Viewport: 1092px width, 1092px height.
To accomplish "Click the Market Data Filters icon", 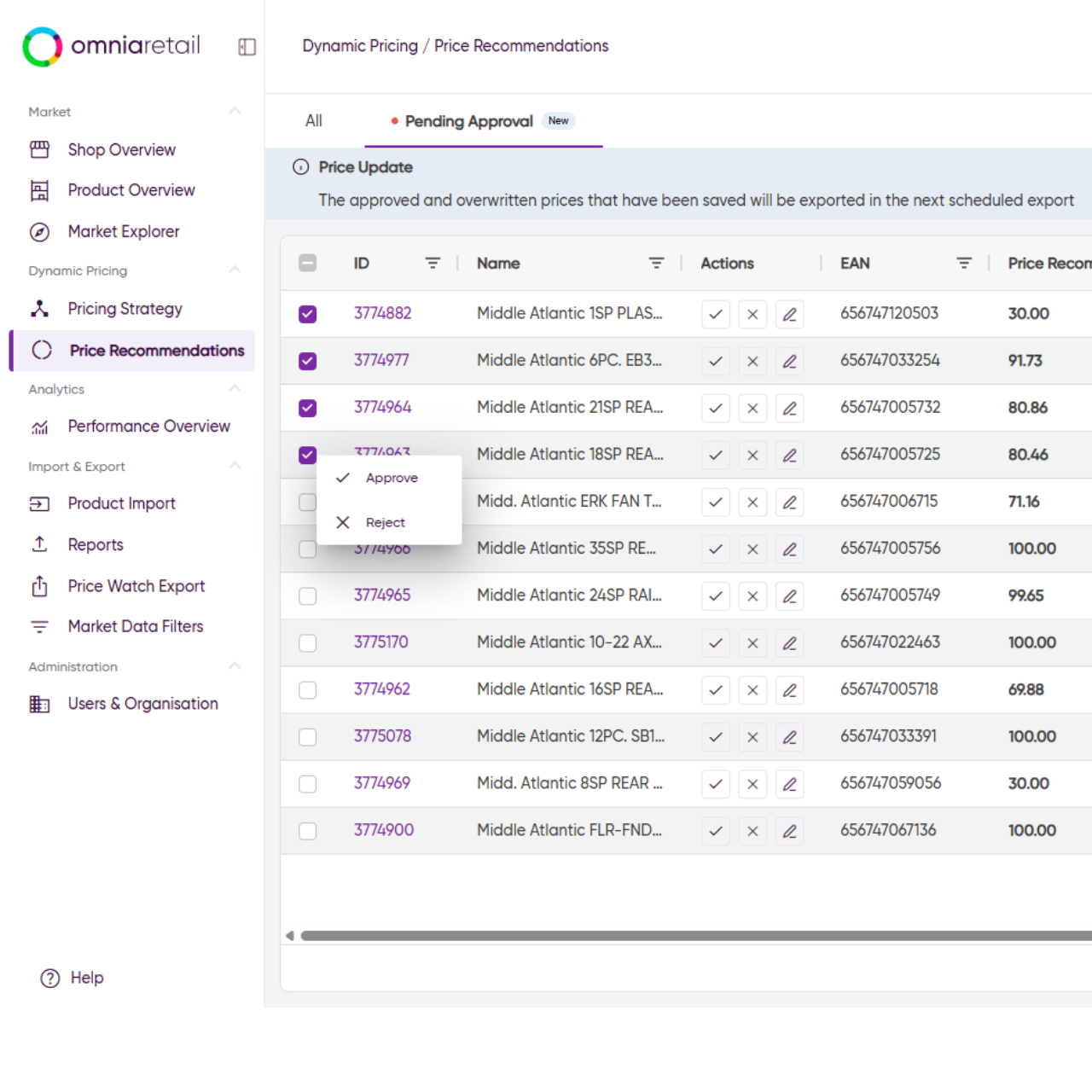I will tap(39, 626).
